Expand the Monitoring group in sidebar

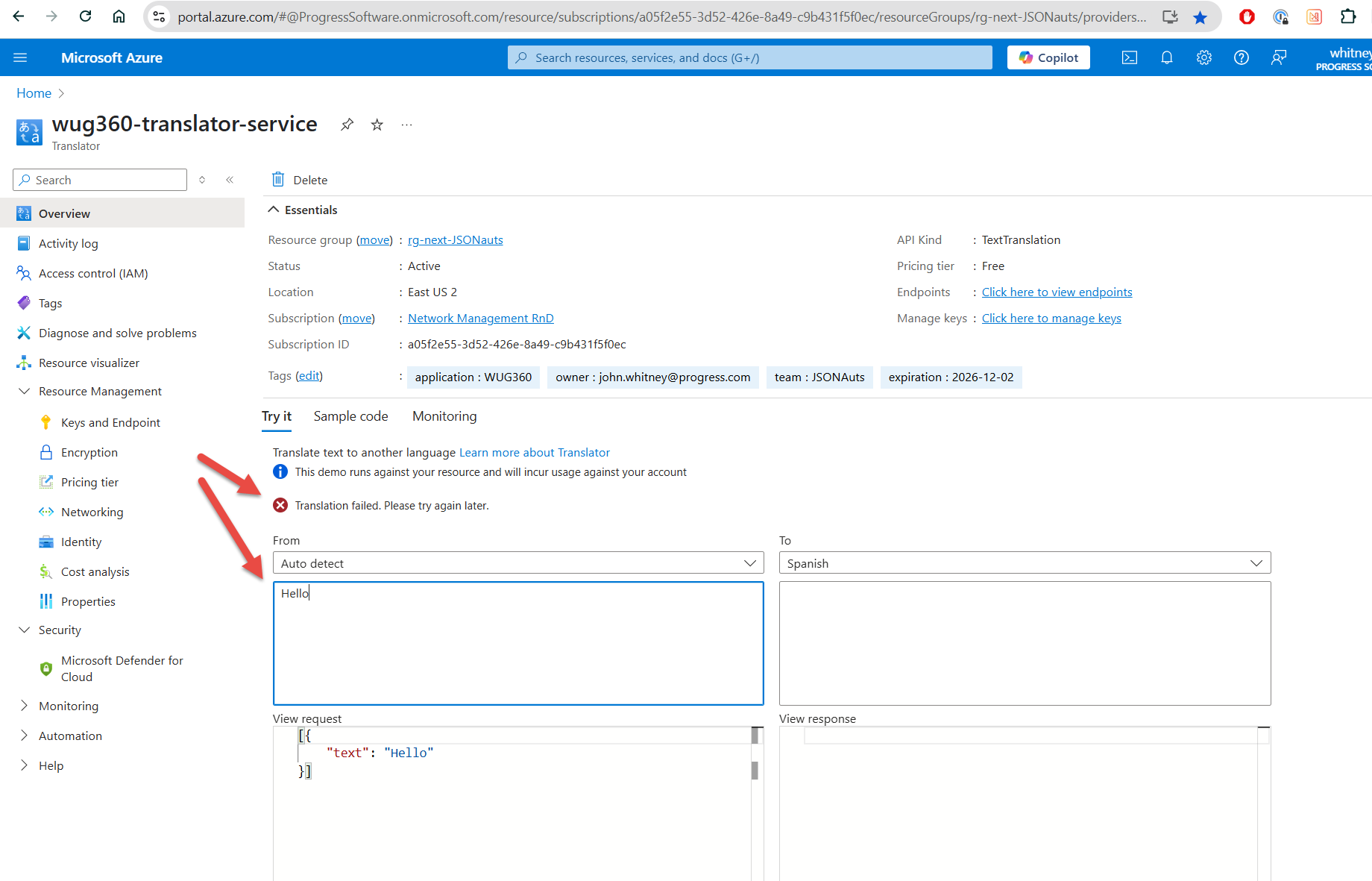tap(24, 706)
